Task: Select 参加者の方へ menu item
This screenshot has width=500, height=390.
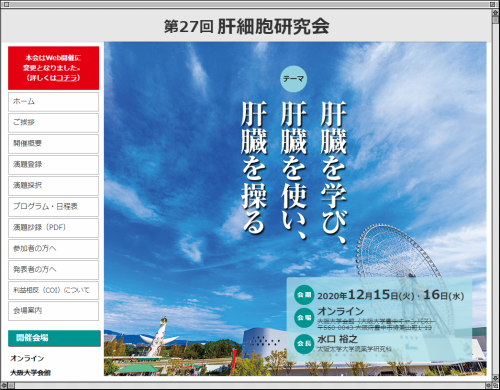Action: pyautogui.click(x=53, y=249)
